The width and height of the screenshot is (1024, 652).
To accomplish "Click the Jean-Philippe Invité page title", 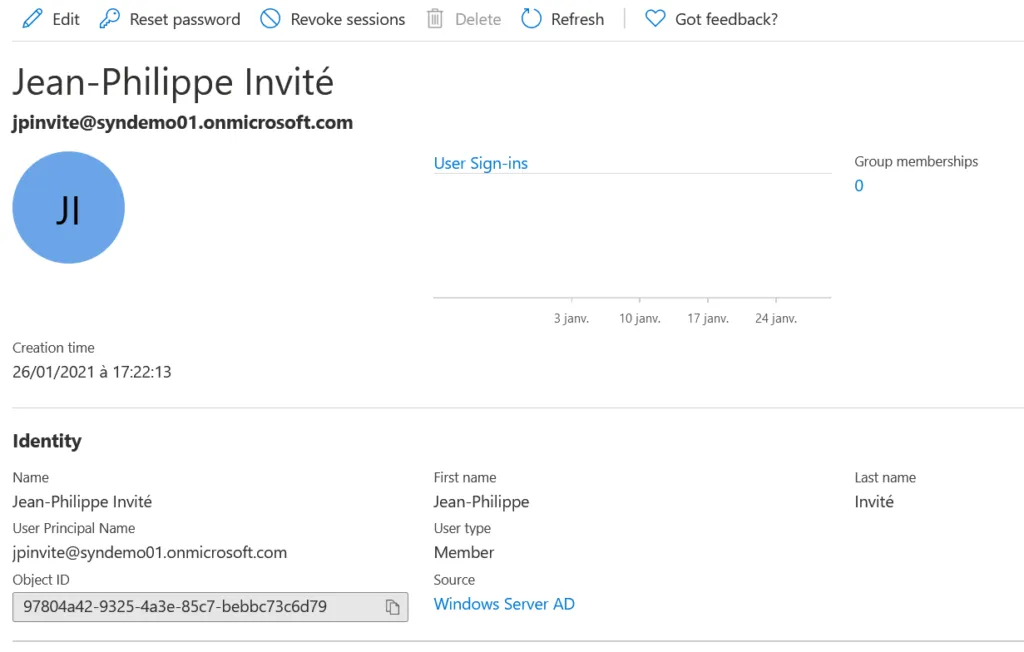I will (x=173, y=82).
